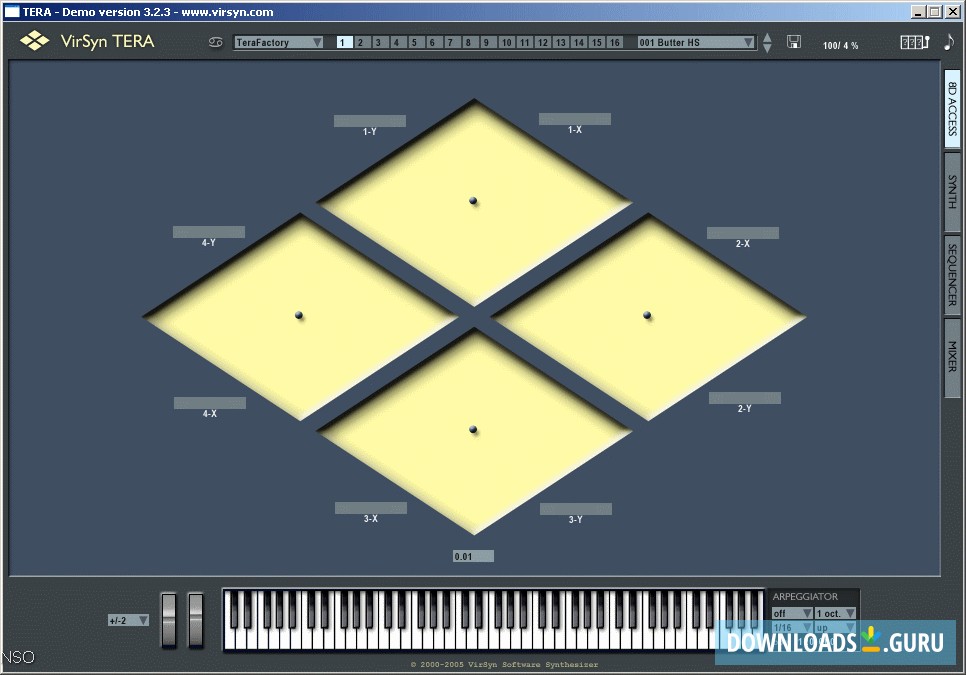Click the 2-X parameter assignment field
The width and height of the screenshot is (966, 675).
(743, 233)
